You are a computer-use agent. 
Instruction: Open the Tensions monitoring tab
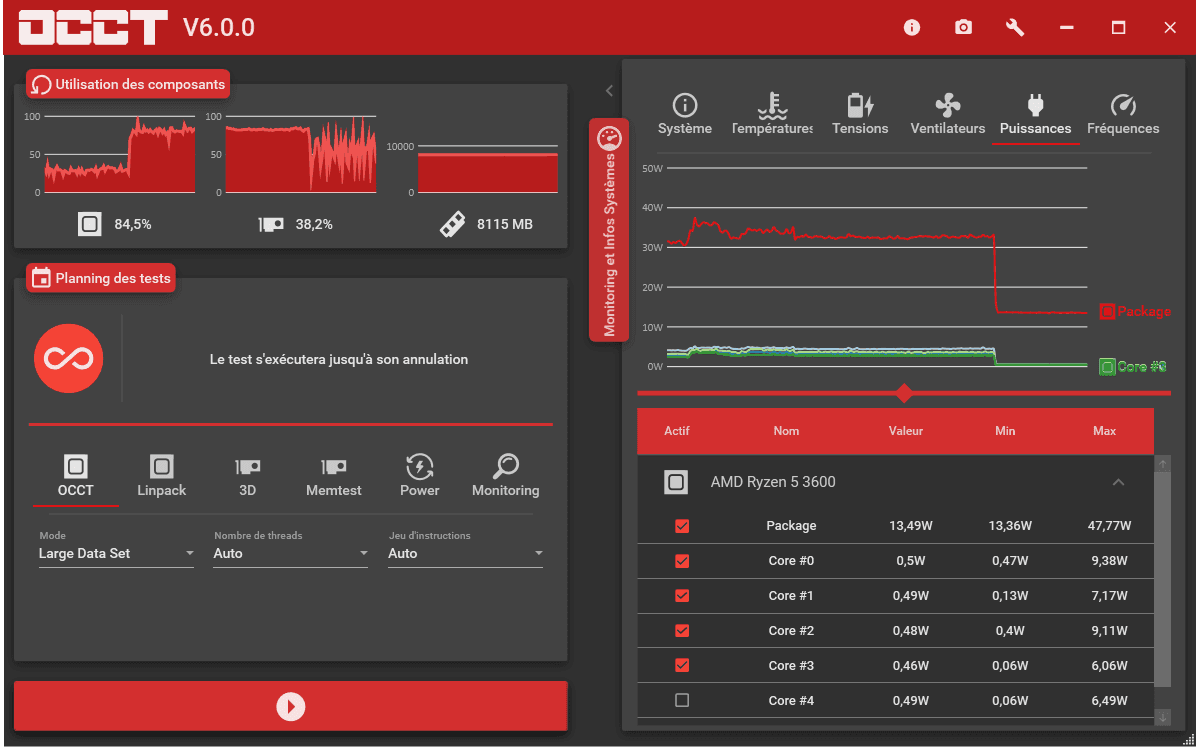click(860, 115)
